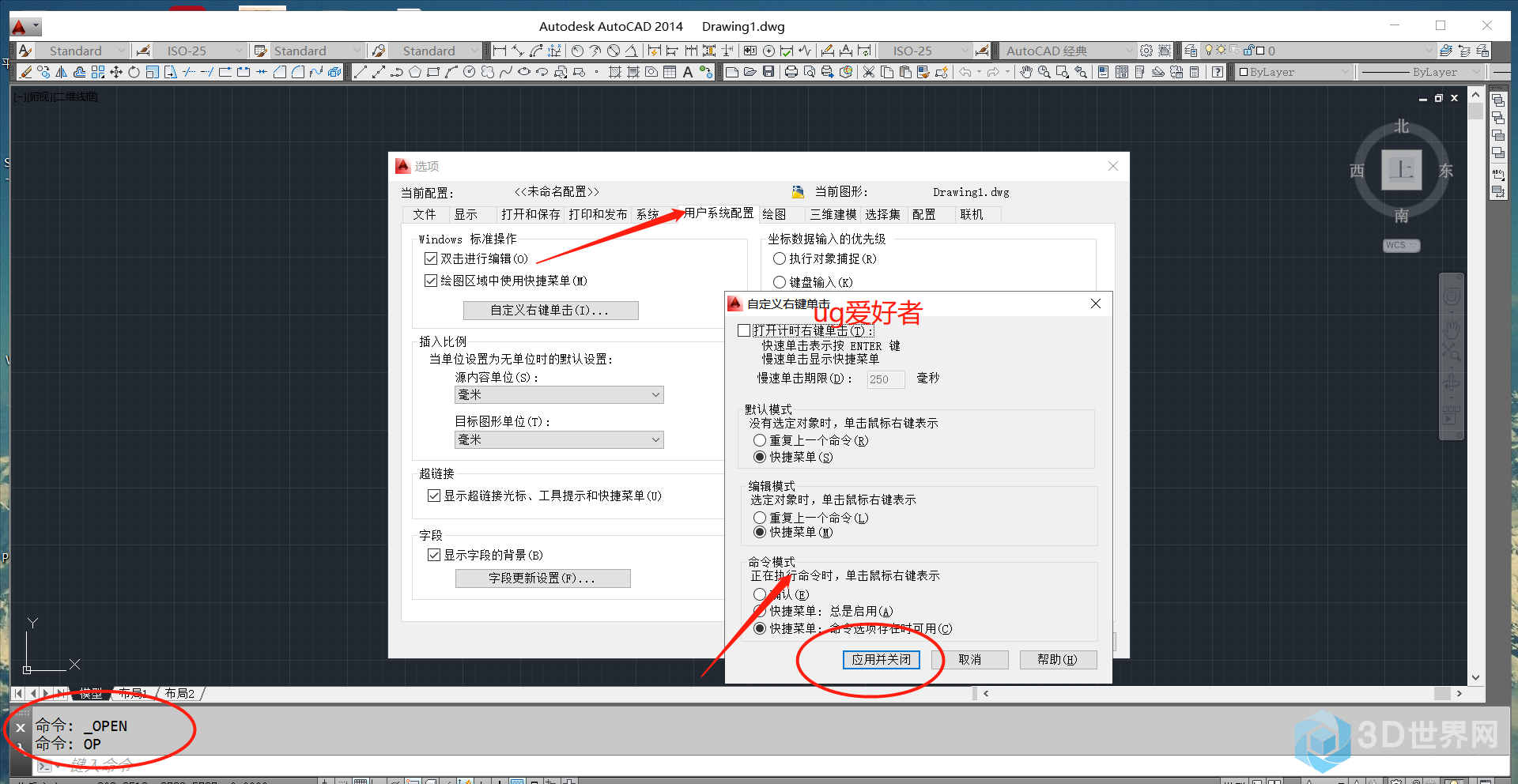Select the Polygon tool

click(x=414, y=72)
